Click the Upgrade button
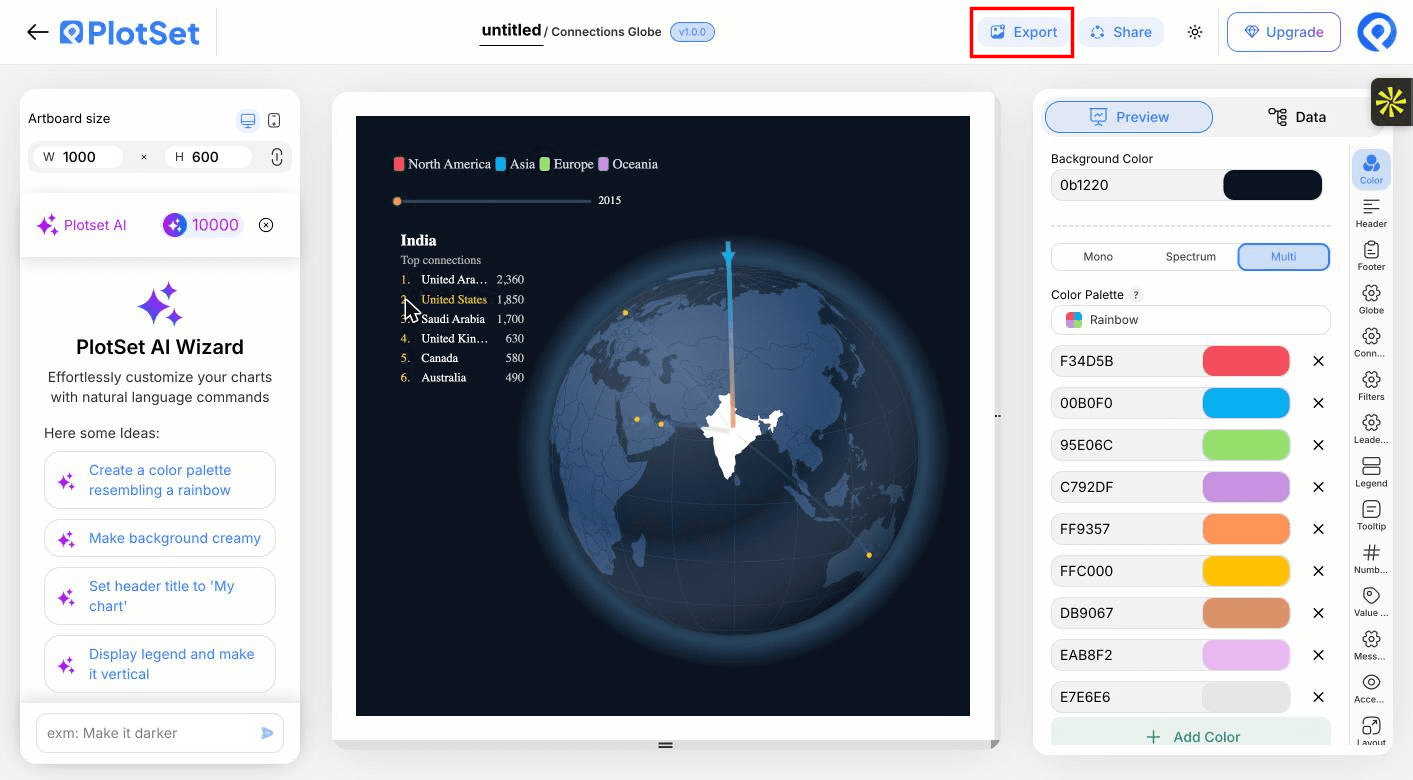Image resolution: width=1413 pixels, height=780 pixels. coord(1284,32)
